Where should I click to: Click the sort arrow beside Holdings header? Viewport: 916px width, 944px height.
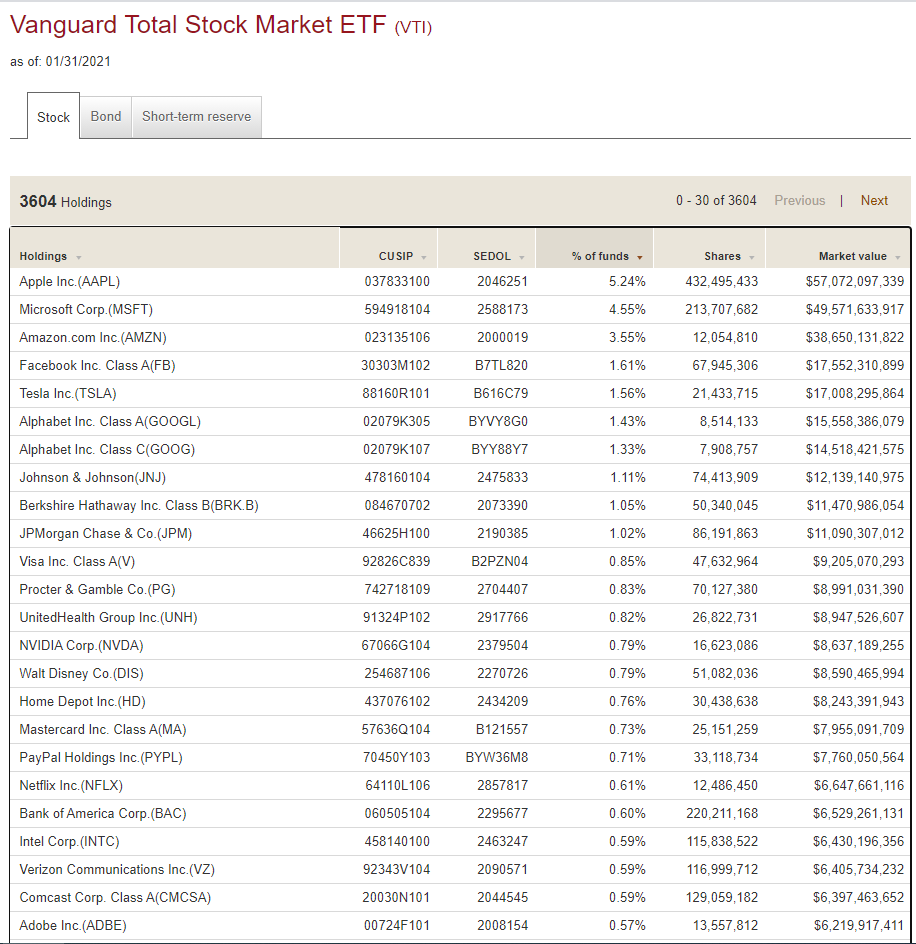click(x=79, y=258)
